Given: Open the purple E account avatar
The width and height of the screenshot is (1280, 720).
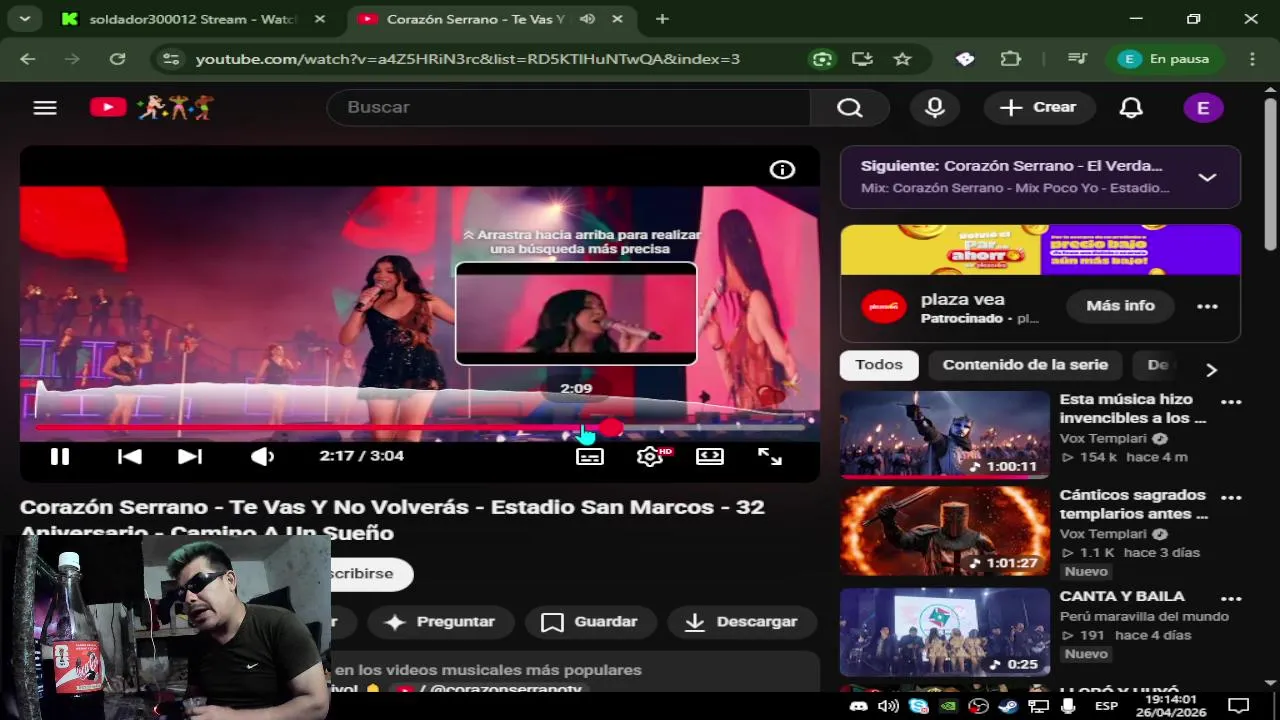Looking at the screenshot, I should click(1203, 108).
